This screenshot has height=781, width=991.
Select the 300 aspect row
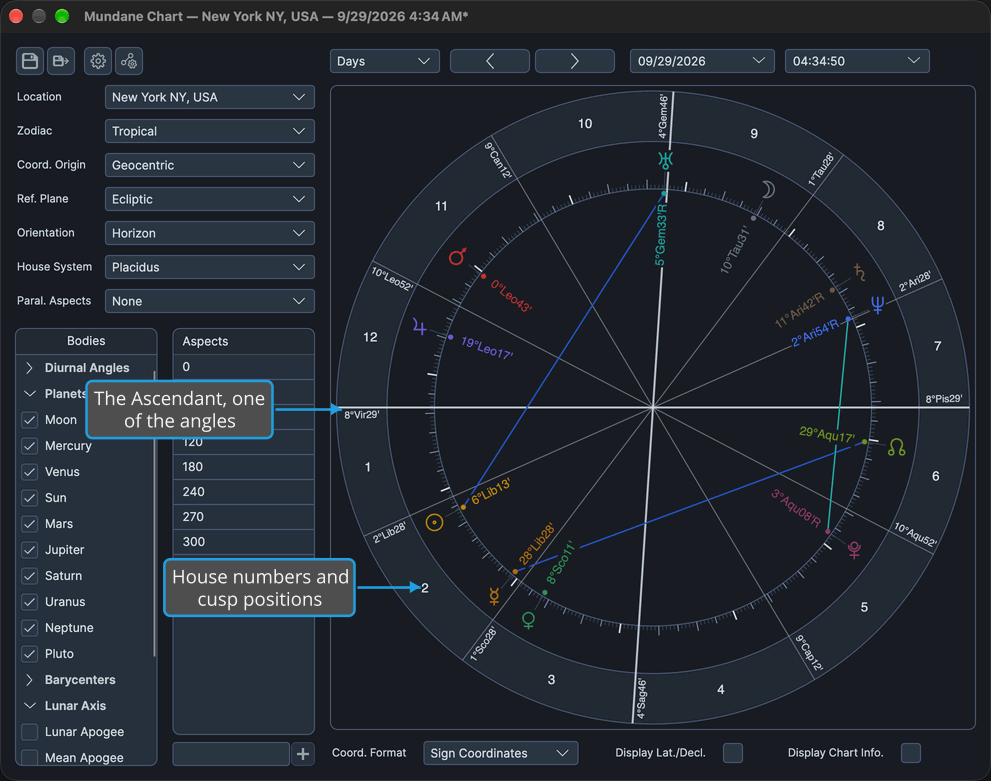point(244,542)
